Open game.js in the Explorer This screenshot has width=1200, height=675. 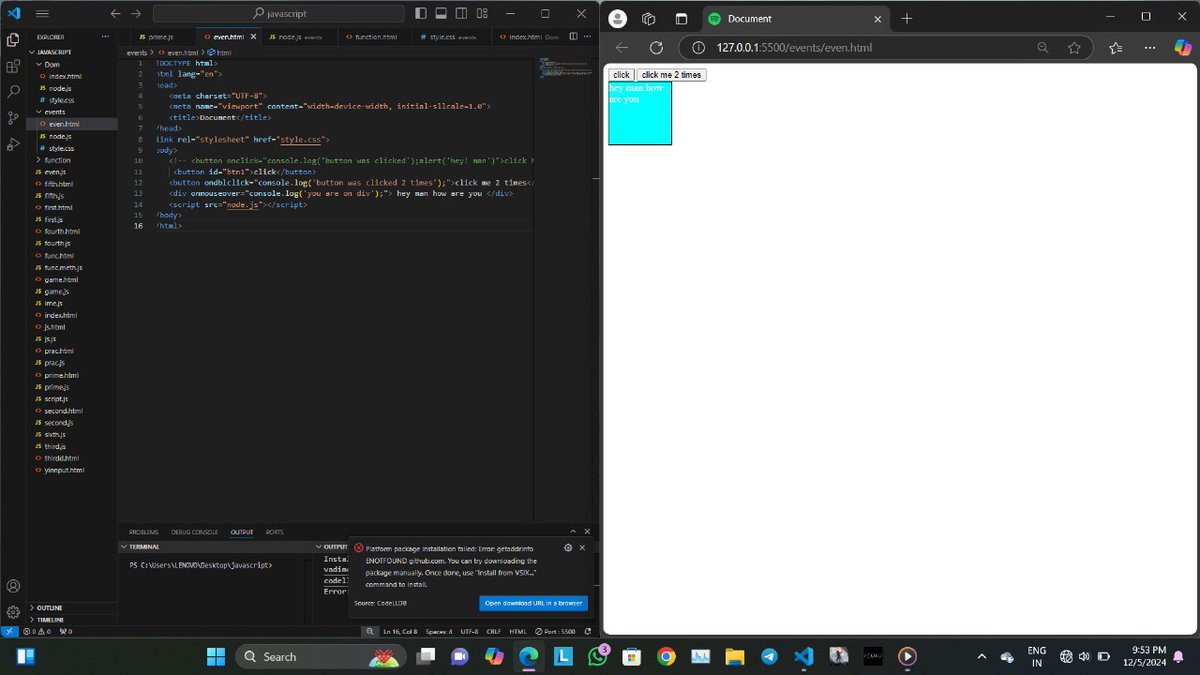55,291
